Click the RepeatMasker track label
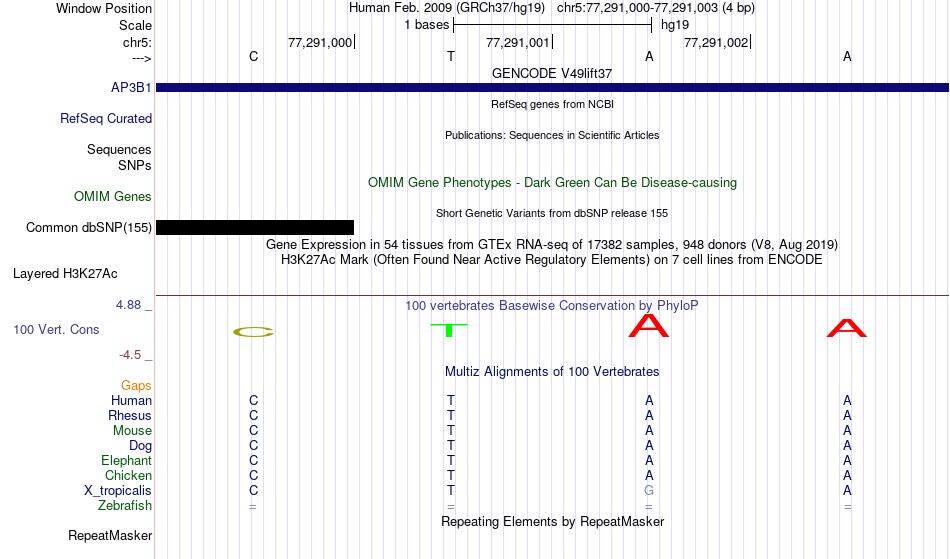The width and height of the screenshot is (950, 559). (x=110, y=535)
